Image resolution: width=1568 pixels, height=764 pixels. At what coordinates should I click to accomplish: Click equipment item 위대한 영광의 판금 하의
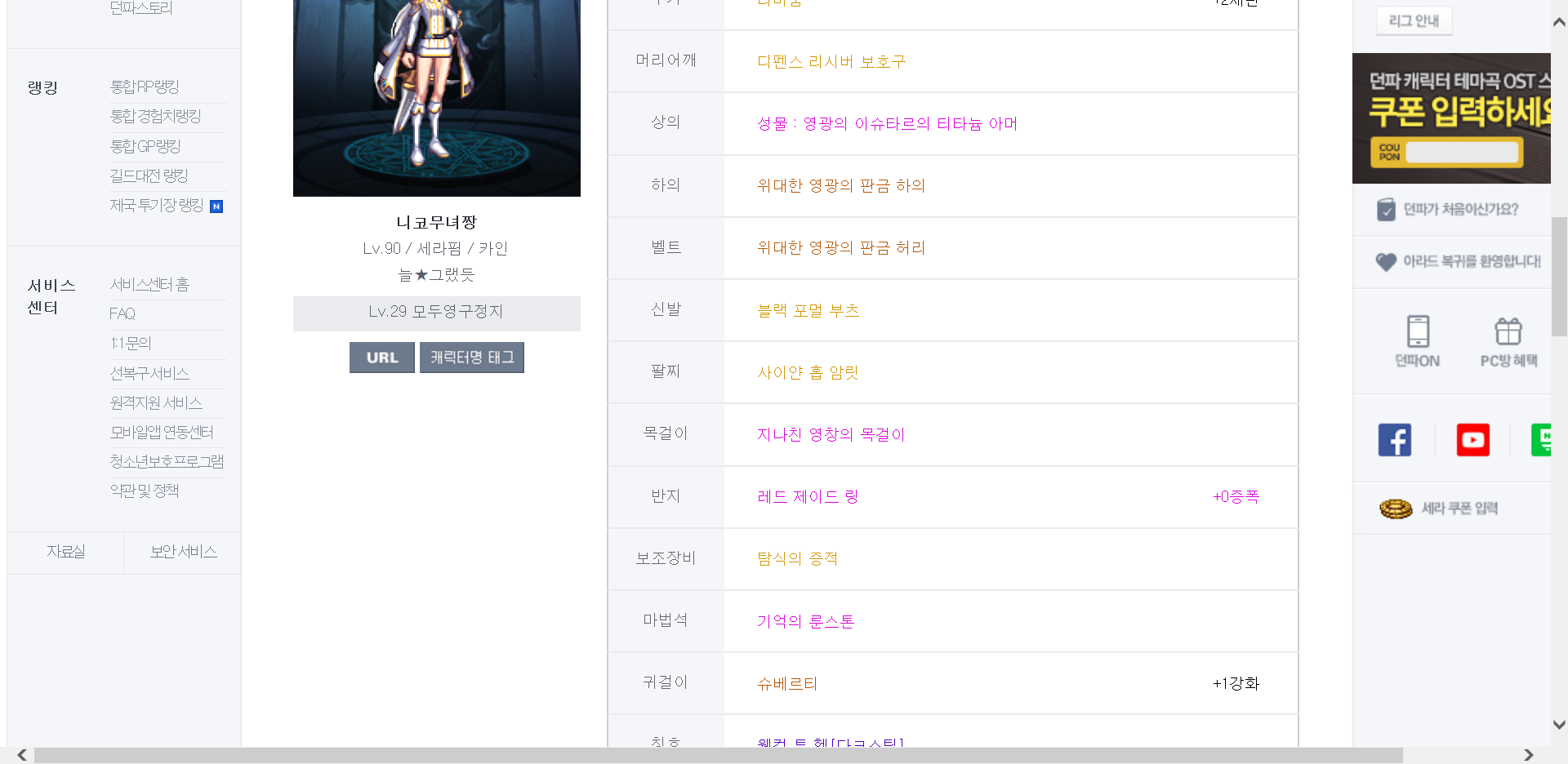click(x=841, y=185)
